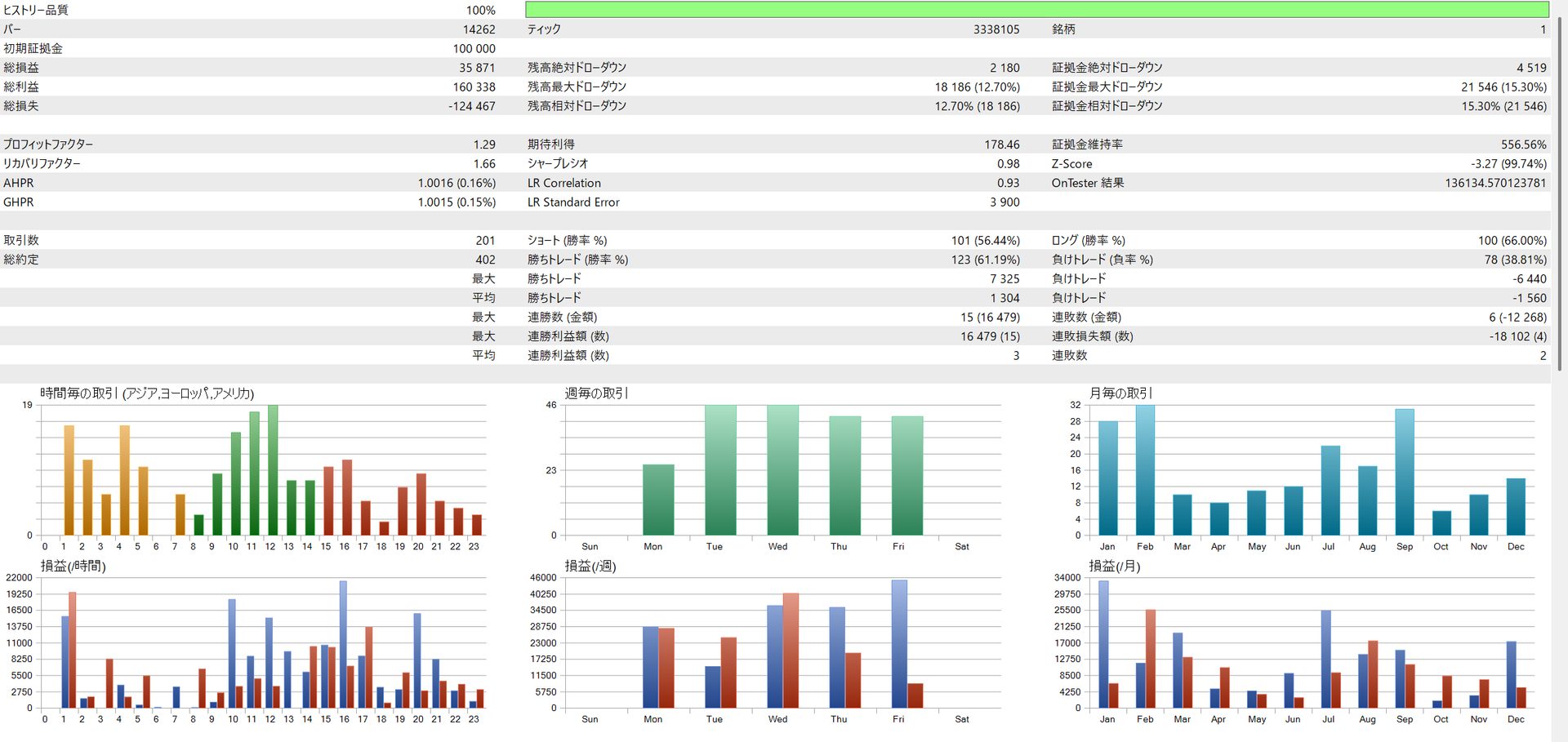Screen dimensions: 1568x742
Task: Click the Mon bar in 週毎の取引 chart
Action: click(658, 500)
